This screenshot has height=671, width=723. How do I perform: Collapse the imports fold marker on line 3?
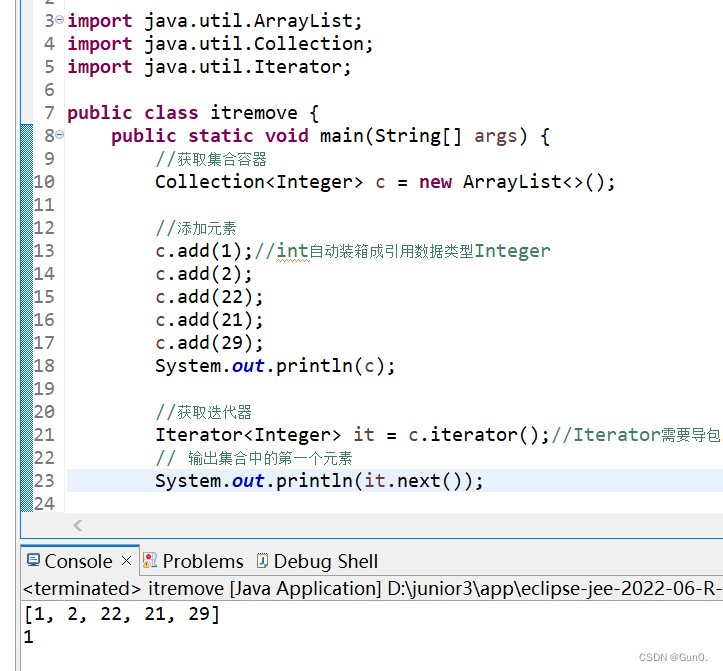59,20
